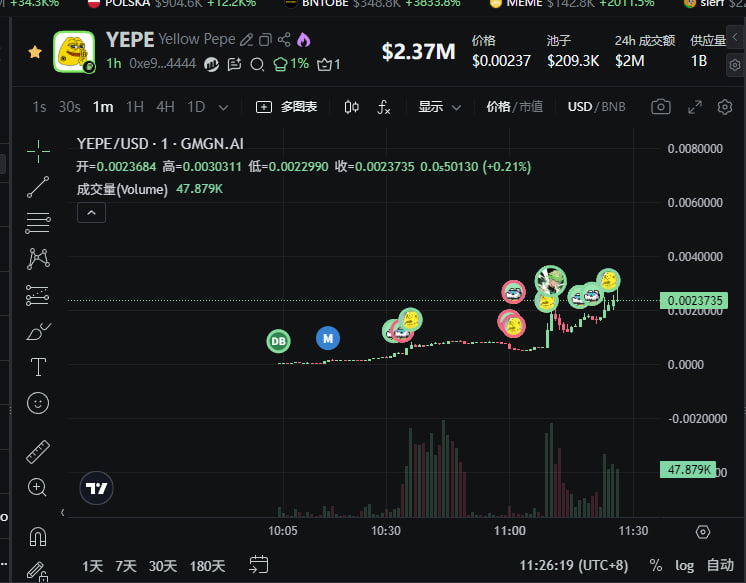Viewport: 746px width, 583px height.
Task: Select the text annotation tool
Action: [x=38, y=367]
